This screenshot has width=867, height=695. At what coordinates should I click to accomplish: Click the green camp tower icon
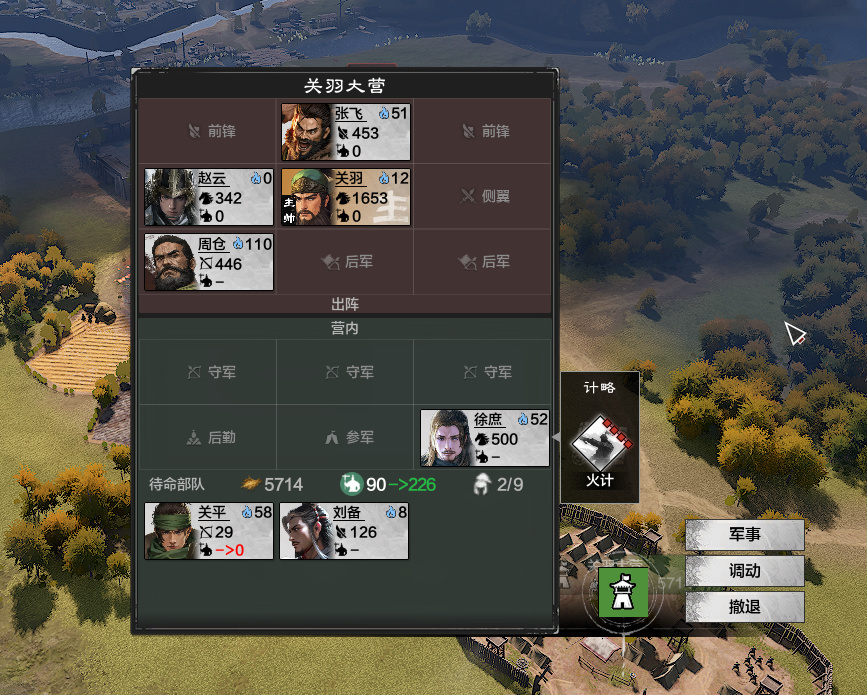point(623,592)
